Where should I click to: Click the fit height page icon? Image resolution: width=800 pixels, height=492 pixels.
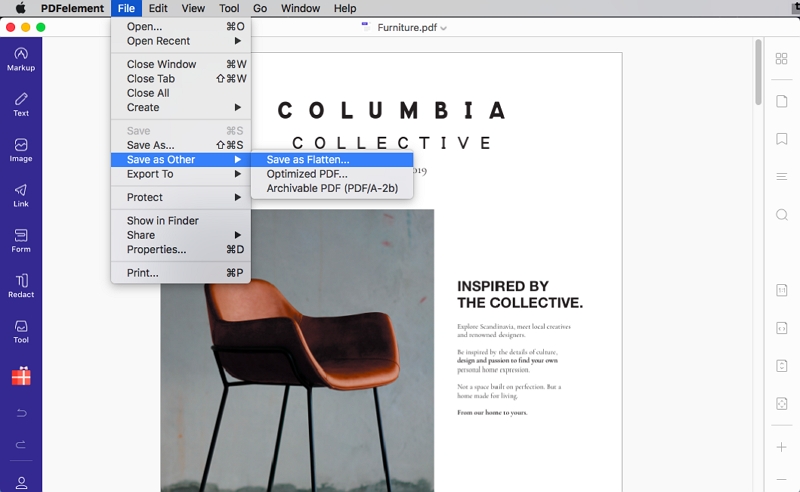coord(781,366)
